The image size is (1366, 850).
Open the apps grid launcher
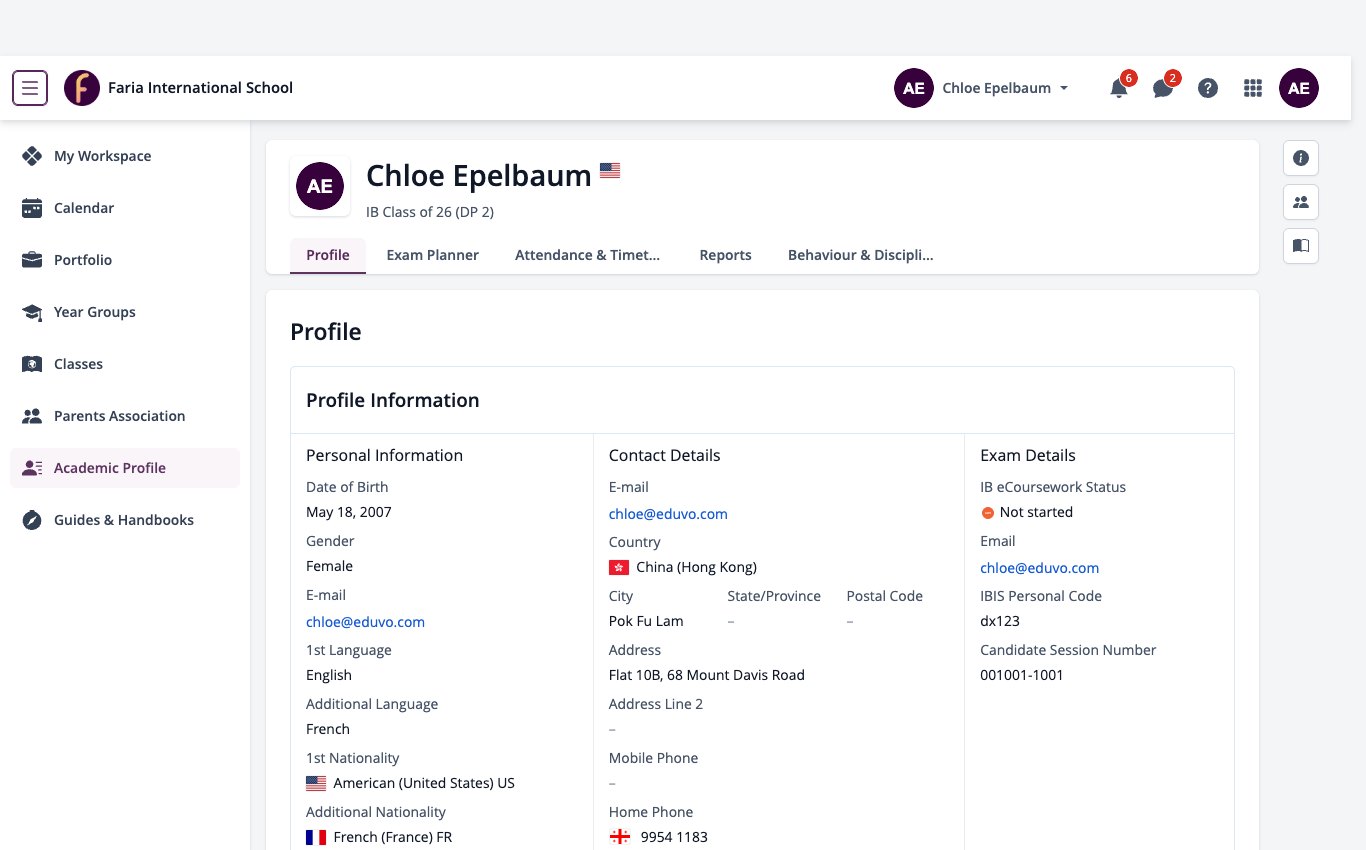point(1252,88)
